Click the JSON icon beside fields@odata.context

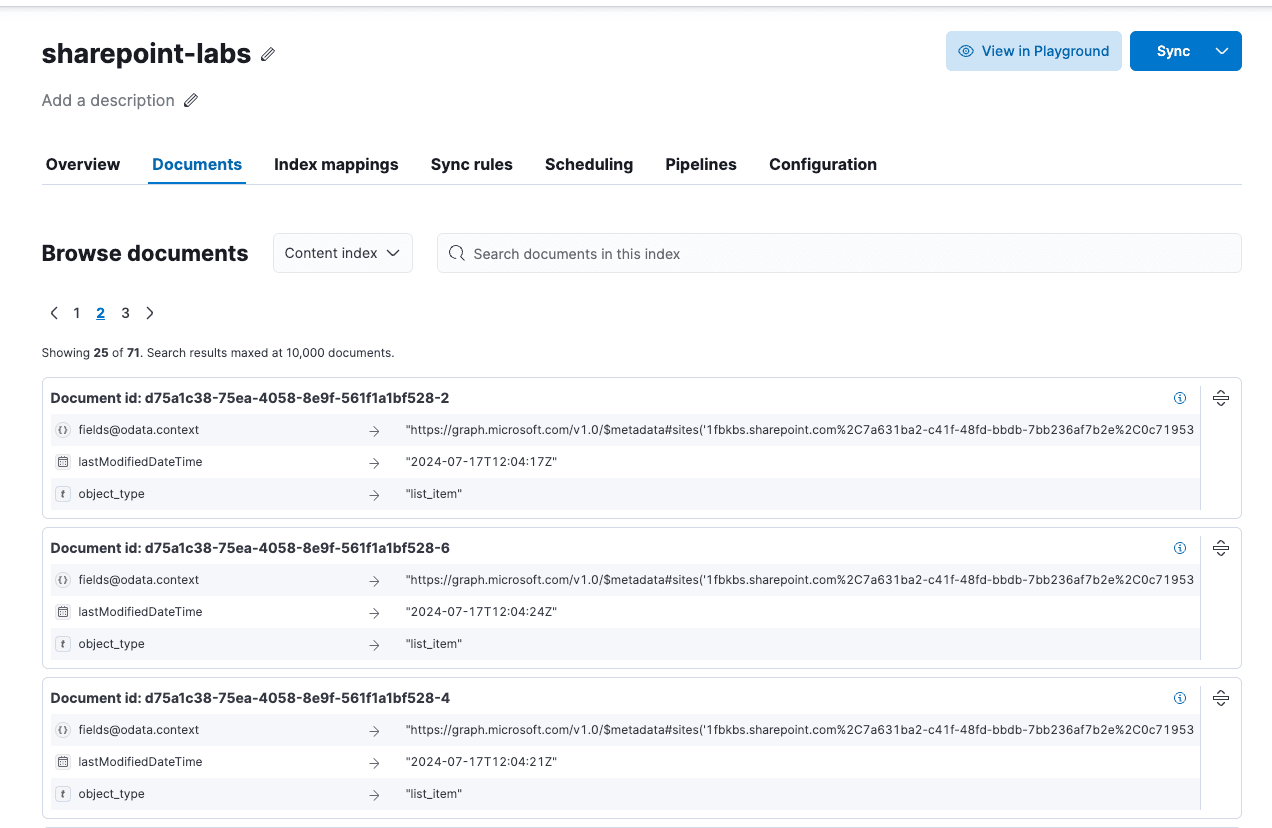[x=63, y=429]
